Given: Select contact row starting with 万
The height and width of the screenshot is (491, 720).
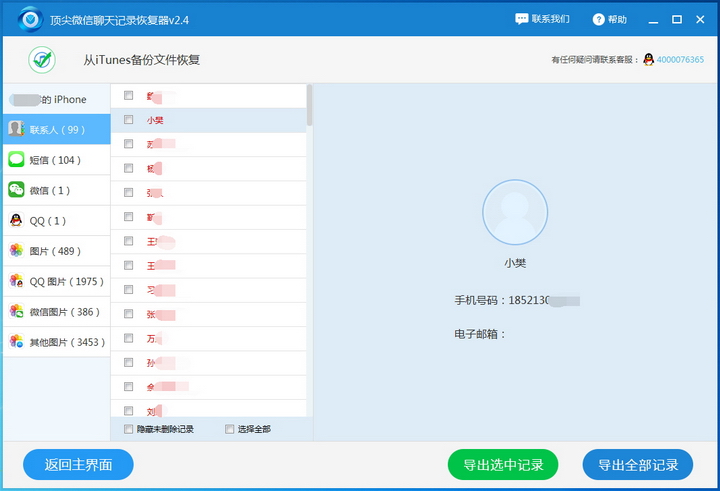Looking at the screenshot, I should click(208, 339).
